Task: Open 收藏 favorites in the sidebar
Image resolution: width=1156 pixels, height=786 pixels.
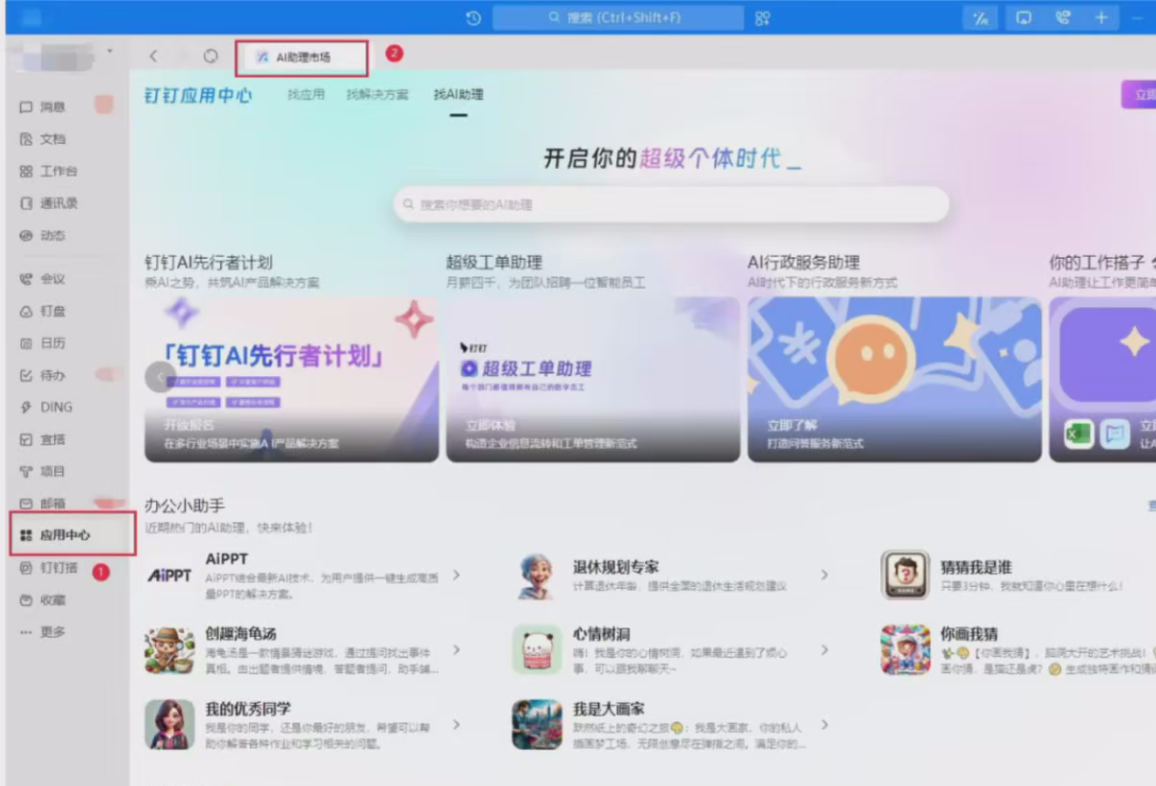Action: tap(43, 600)
